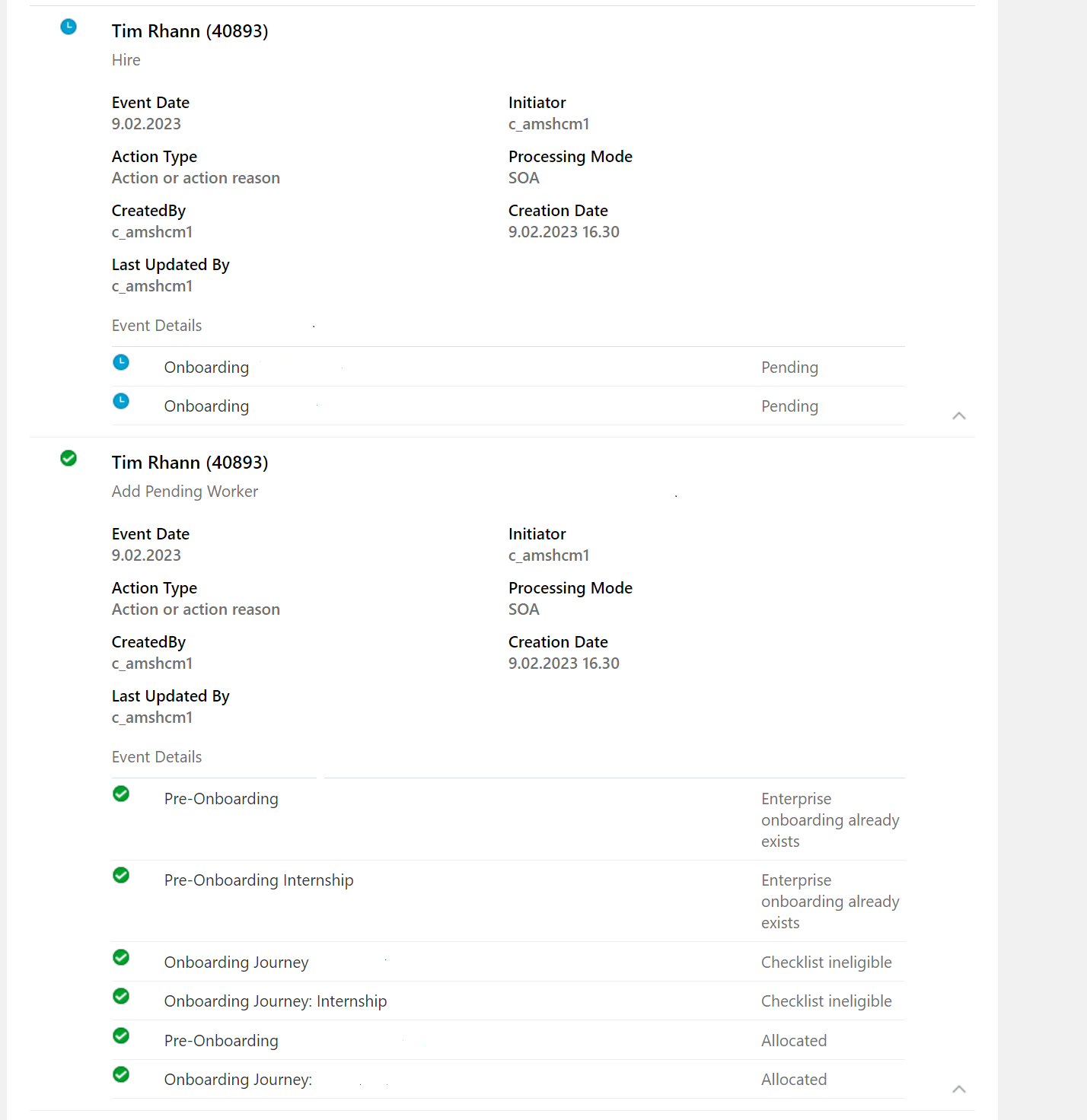Click the Checklist ineligible status text

827,962
